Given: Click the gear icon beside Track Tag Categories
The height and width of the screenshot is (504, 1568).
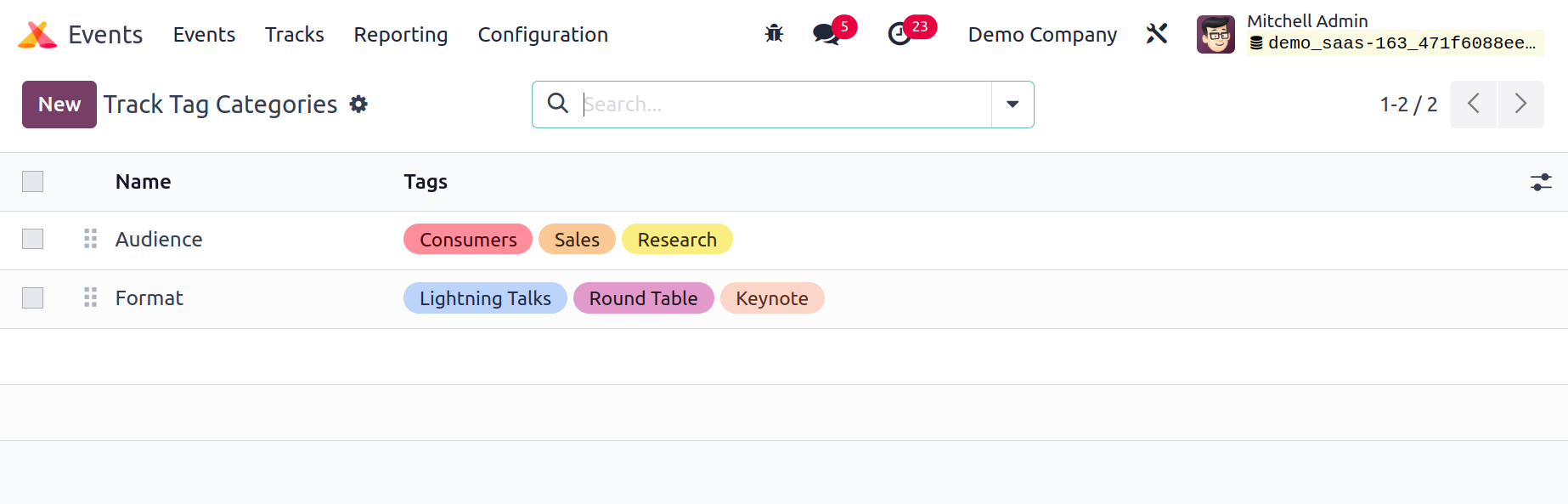Looking at the screenshot, I should point(358,104).
